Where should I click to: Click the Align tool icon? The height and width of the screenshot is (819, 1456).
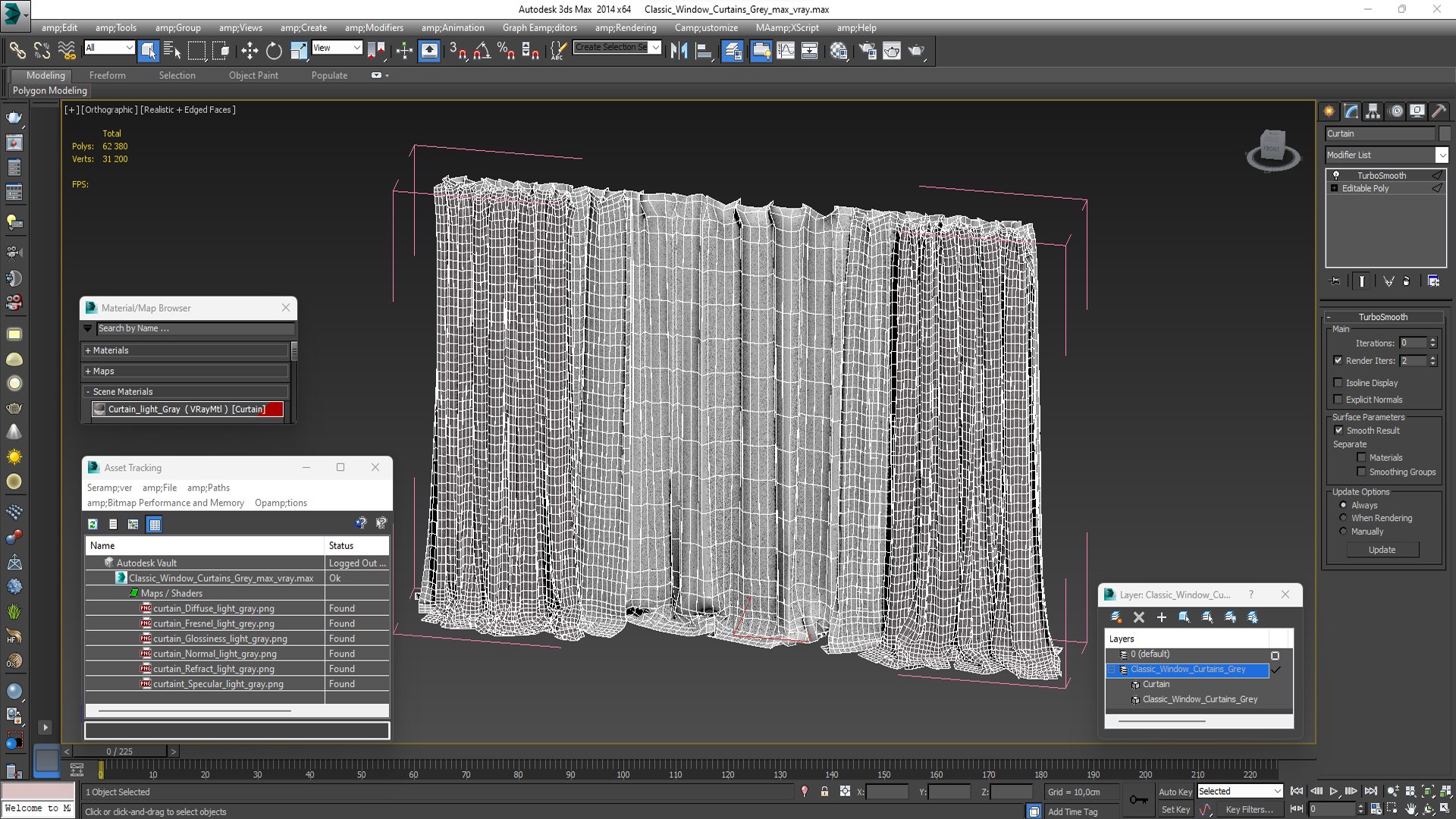coord(704,51)
